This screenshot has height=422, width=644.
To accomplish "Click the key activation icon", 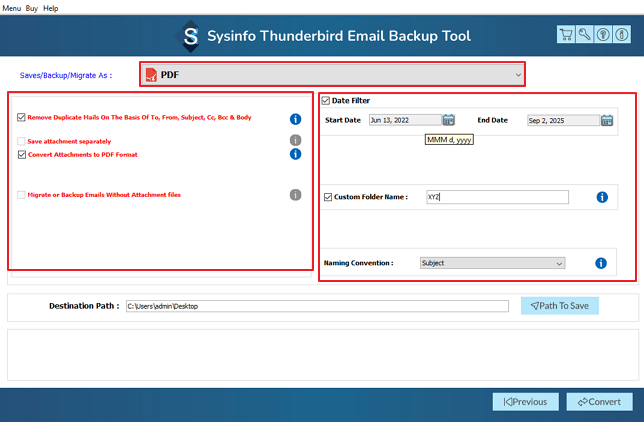I will point(584,35).
